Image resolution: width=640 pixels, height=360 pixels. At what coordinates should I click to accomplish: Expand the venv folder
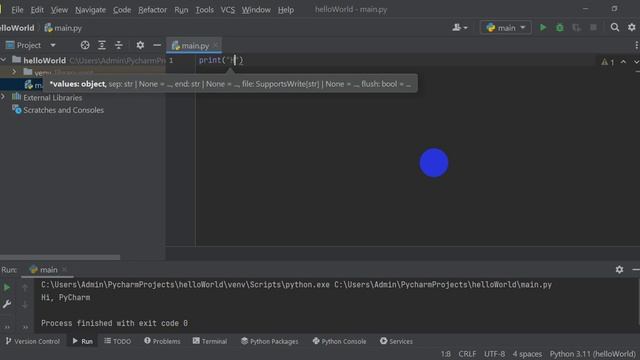coord(14,72)
